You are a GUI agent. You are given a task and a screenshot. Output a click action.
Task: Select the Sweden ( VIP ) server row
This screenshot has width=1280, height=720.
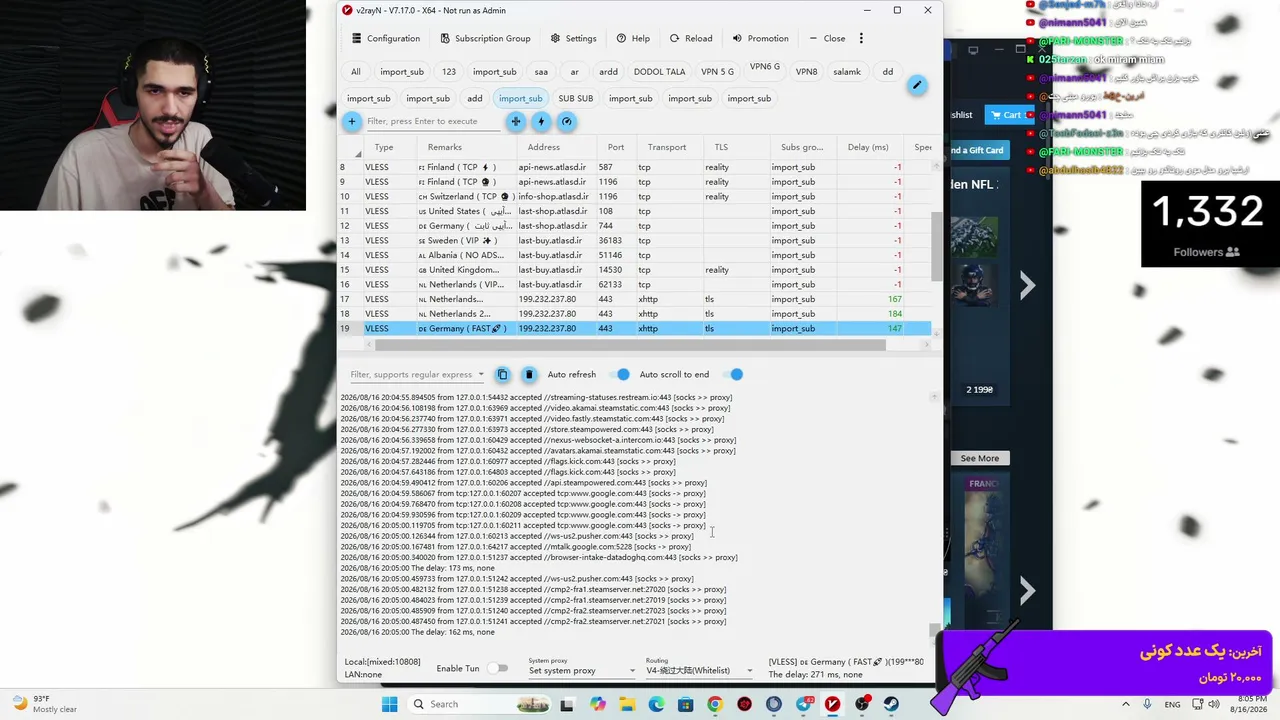(635, 240)
